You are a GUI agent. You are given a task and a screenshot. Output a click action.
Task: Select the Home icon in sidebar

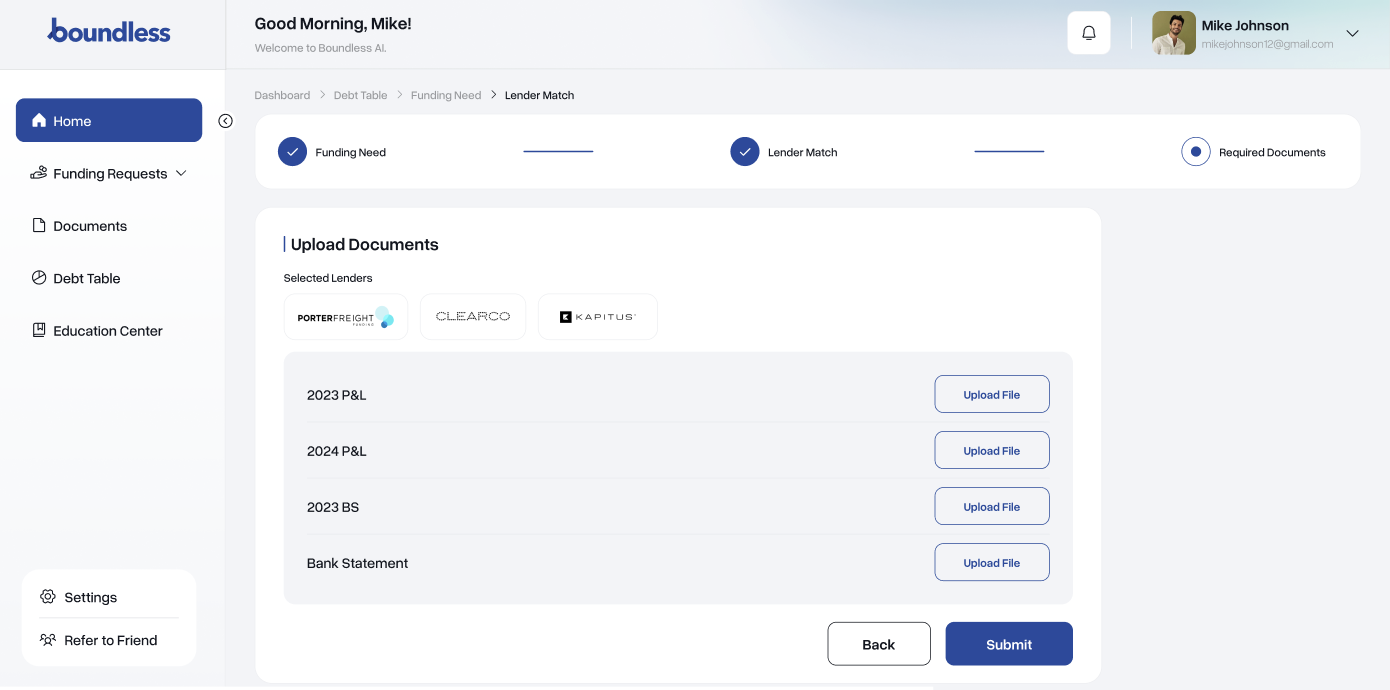click(39, 120)
